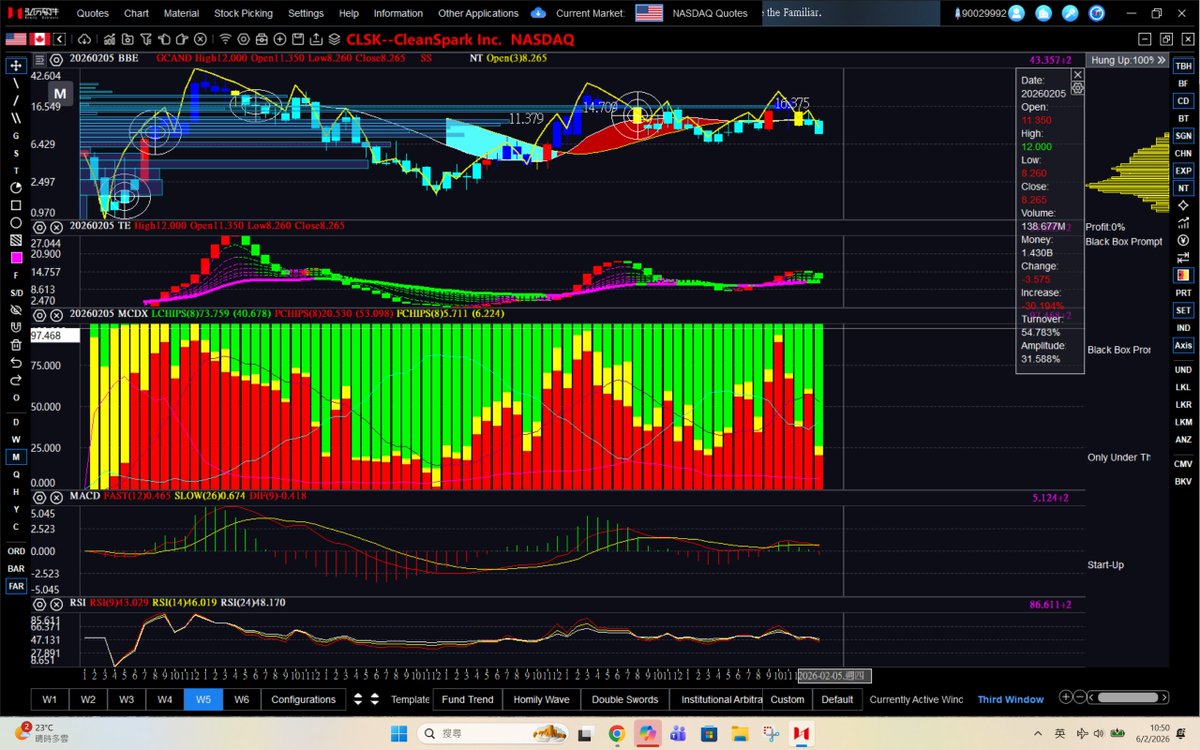Click the Wi-Fi signal toolbar icon

(226, 39)
